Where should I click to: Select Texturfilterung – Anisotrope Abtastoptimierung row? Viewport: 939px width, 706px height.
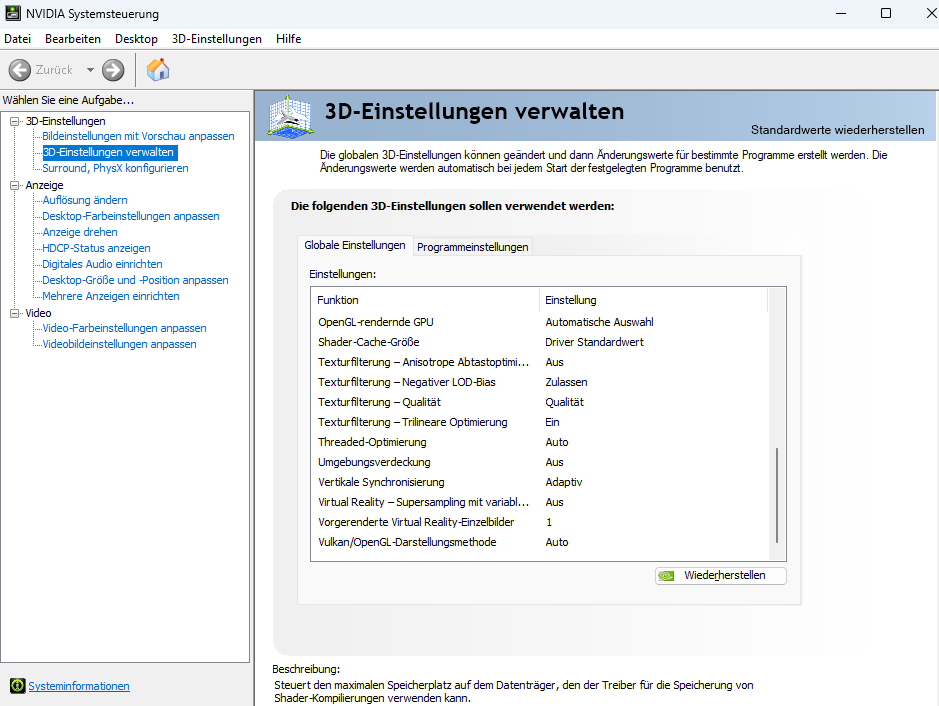(539, 362)
